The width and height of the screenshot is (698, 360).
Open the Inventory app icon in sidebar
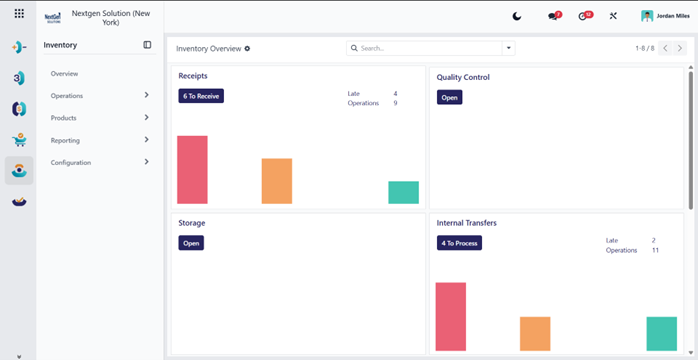(19, 170)
